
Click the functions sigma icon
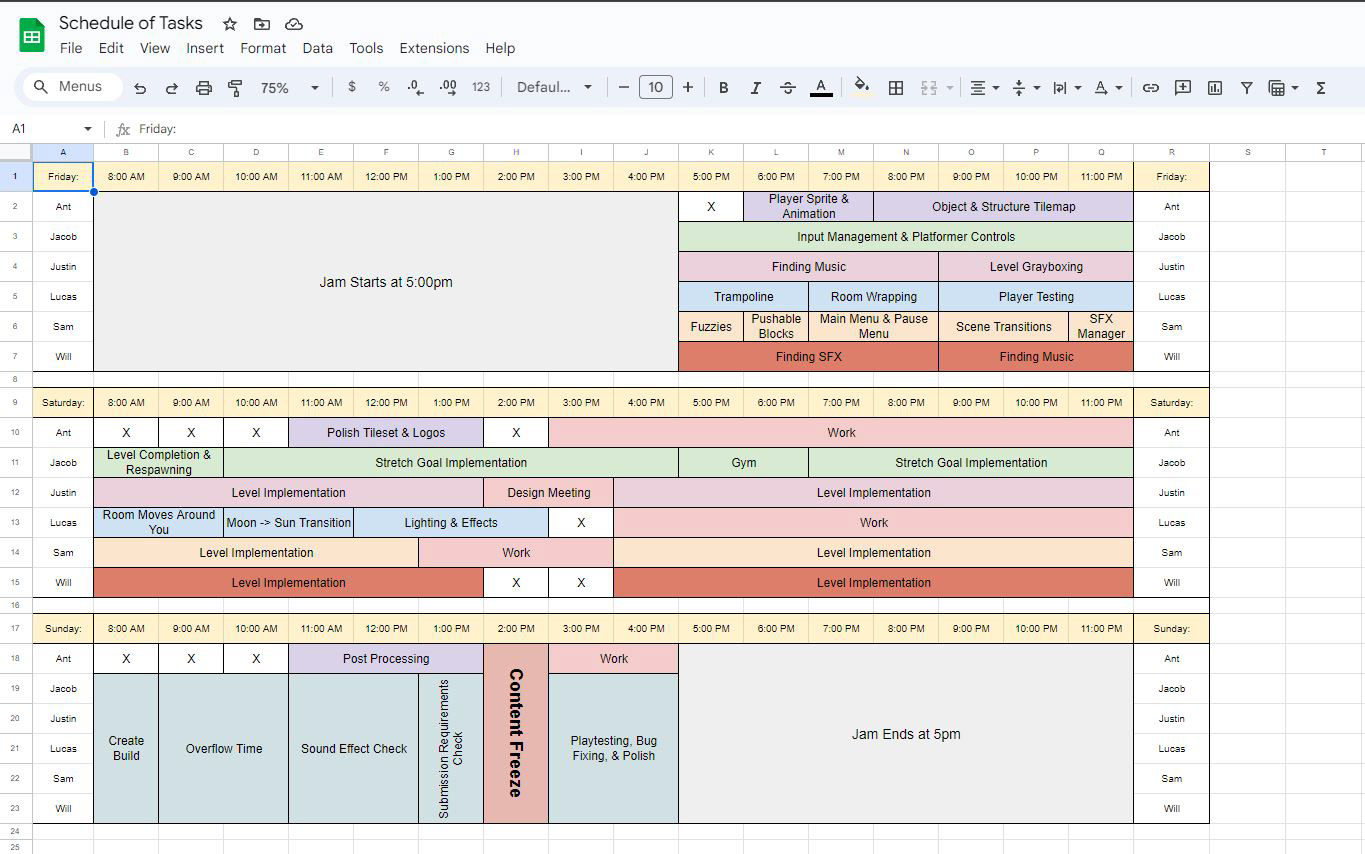pos(1320,88)
